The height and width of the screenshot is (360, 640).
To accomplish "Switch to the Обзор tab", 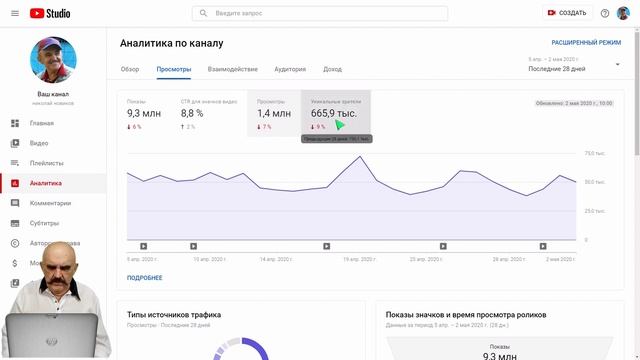I will [x=130, y=69].
